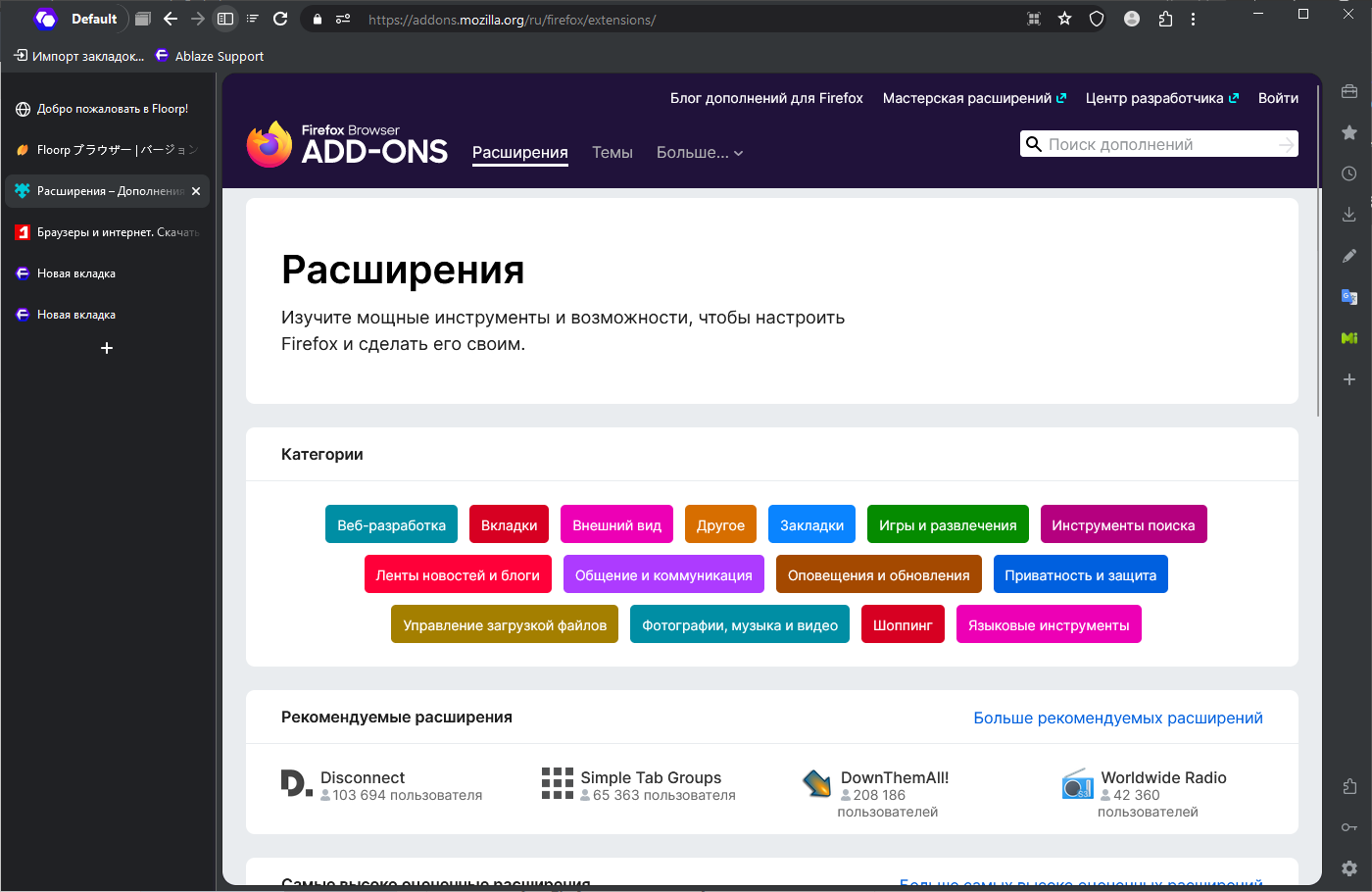1372x892 pixels.
Task: Open Центр разработчика link
Action: tap(1162, 98)
